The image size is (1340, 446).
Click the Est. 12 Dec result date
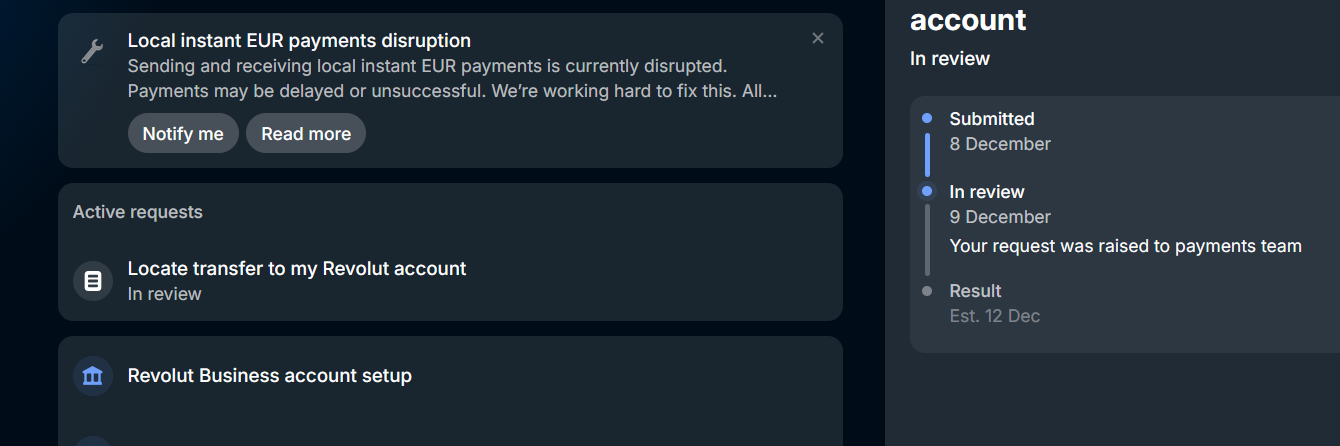click(995, 316)
